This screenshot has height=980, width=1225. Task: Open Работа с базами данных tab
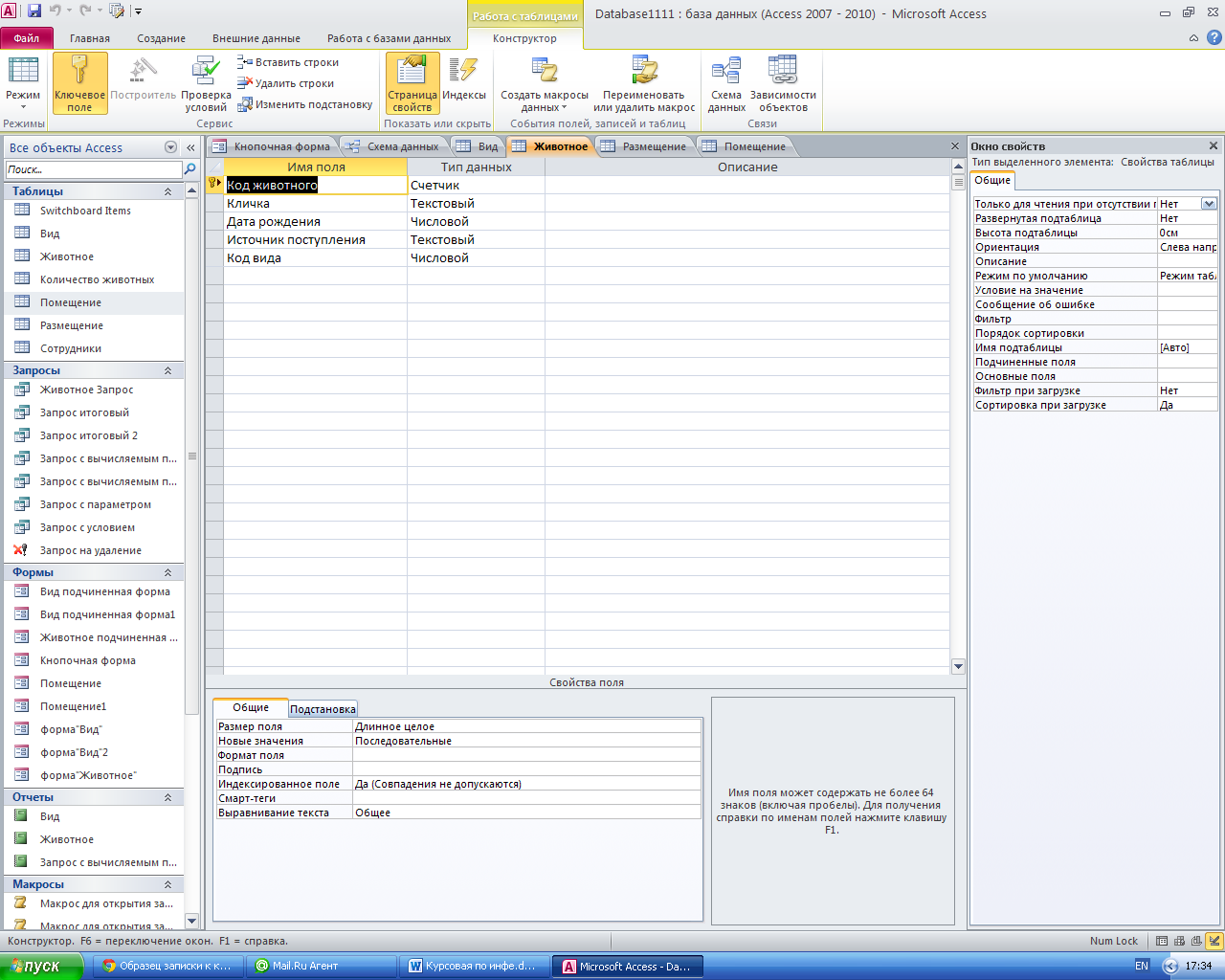[x=389, y=38]
